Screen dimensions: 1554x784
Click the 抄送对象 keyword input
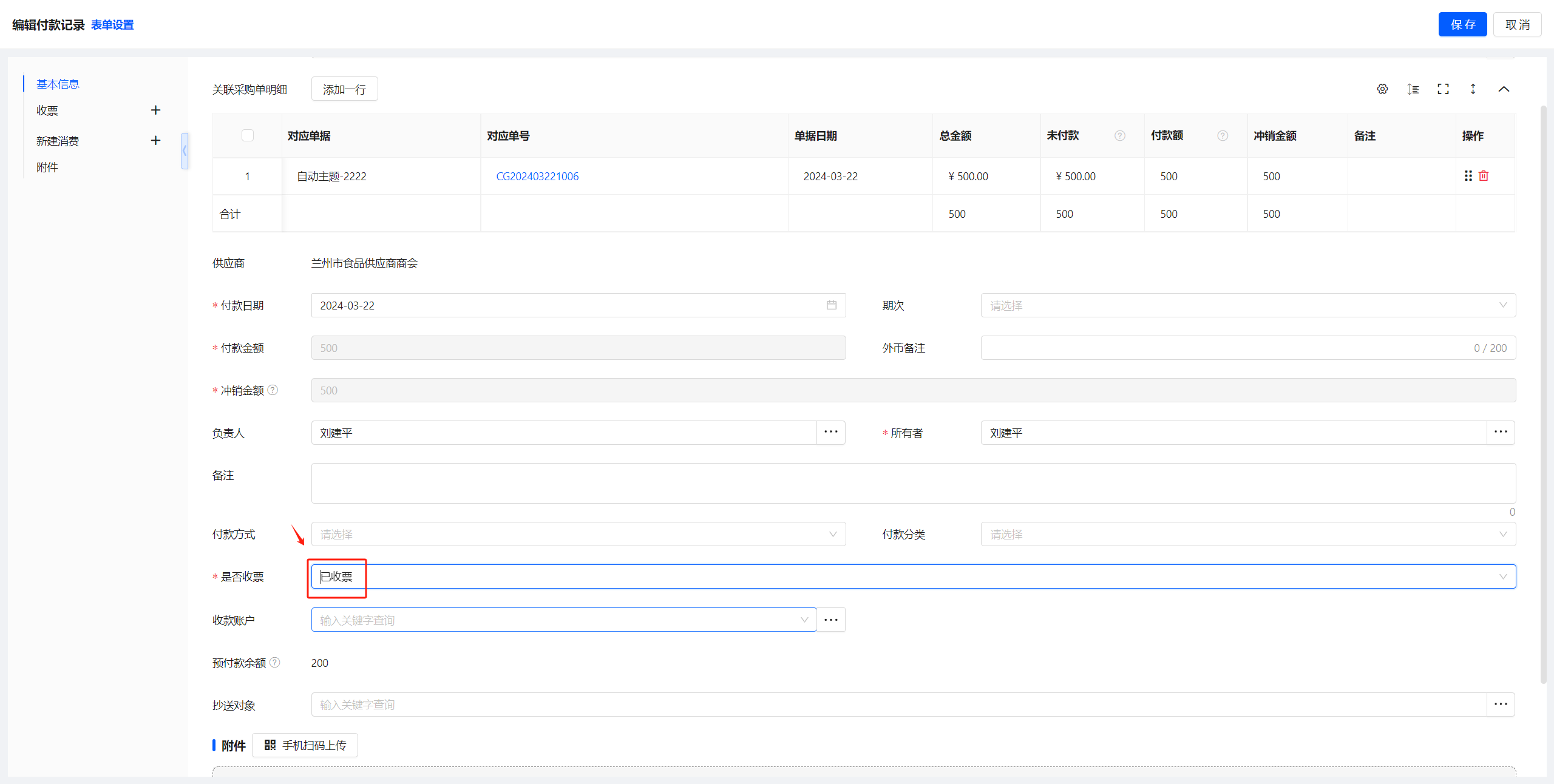[899, 705]
